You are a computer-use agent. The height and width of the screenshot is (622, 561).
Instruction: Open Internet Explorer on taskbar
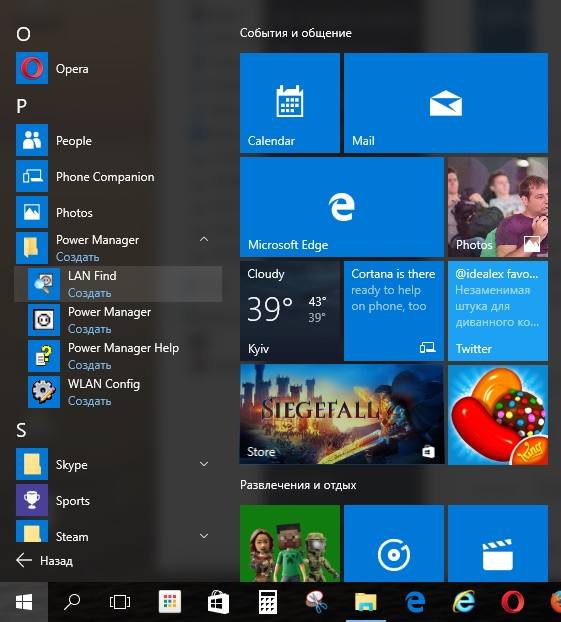point(464,602)
